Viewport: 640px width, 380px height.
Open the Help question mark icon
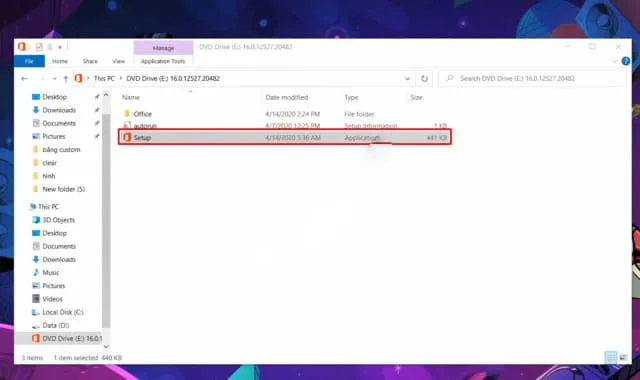(x=626, y=61)
